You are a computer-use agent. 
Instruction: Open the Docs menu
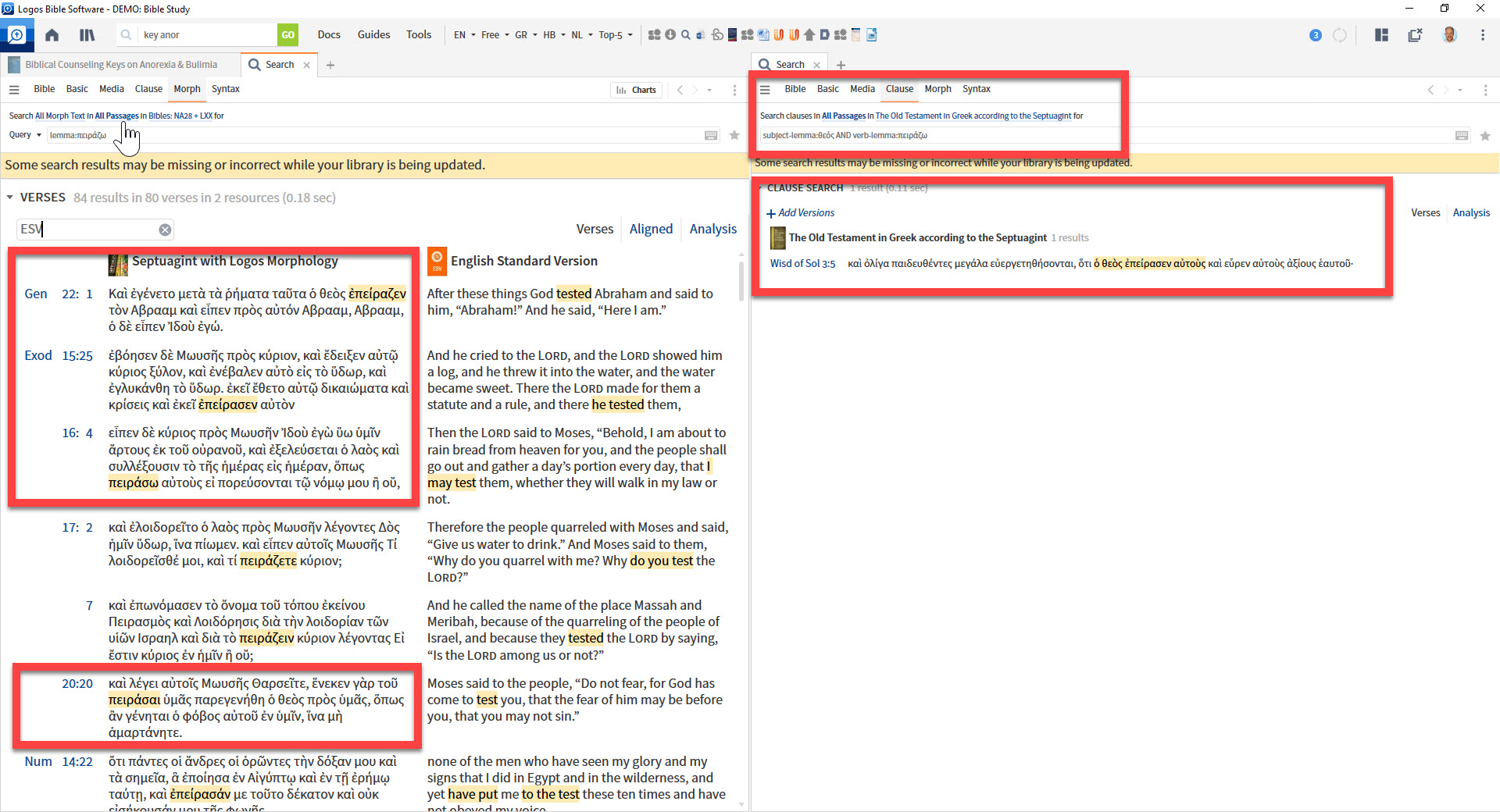click(x=329, y=35)
